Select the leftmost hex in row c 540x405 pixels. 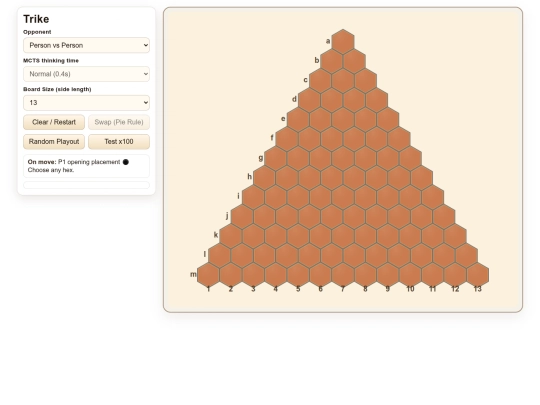320,80
